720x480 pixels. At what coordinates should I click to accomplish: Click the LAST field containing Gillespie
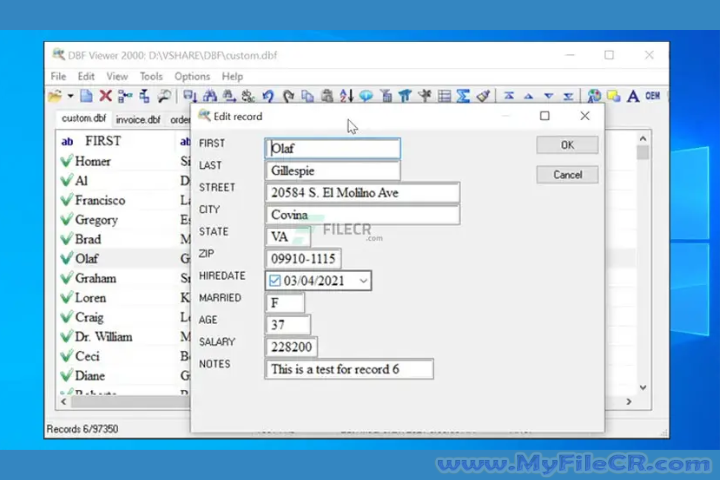(332, 171)
